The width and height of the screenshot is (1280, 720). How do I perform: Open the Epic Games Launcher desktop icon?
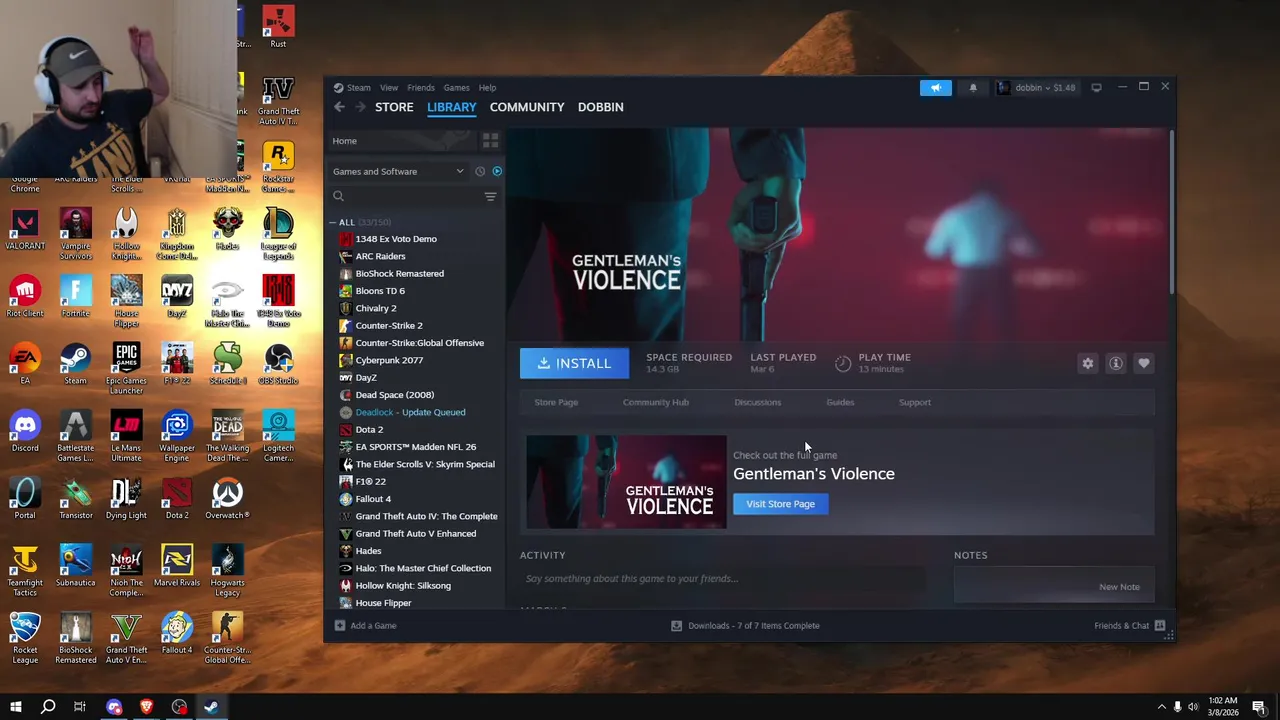(126, 369)
